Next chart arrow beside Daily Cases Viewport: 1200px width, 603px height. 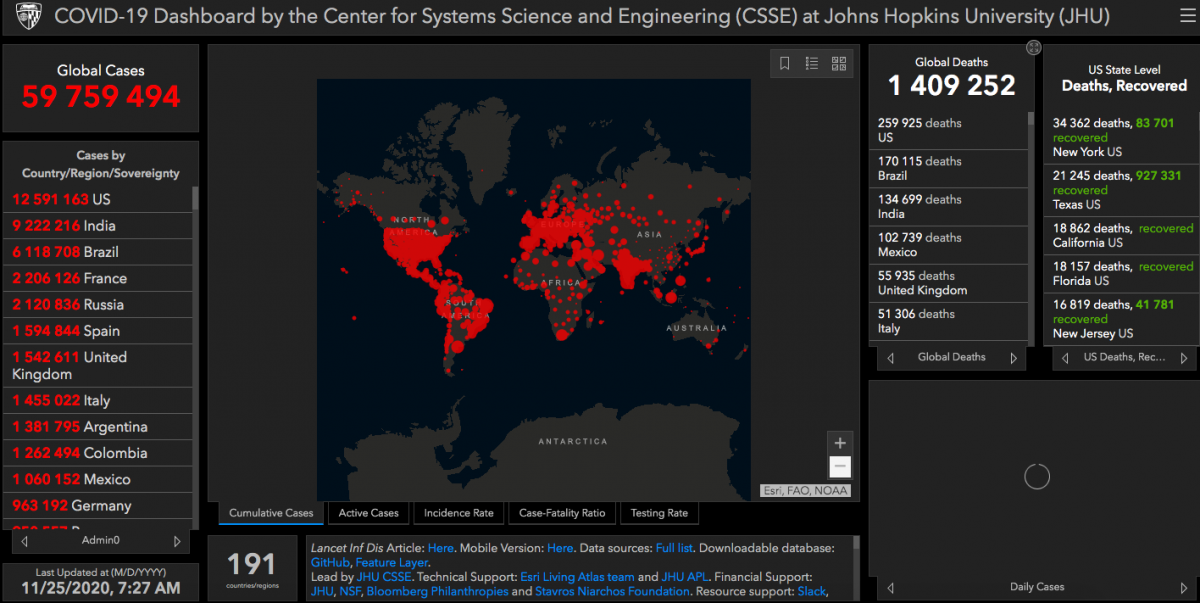[x=1184, y=588]
